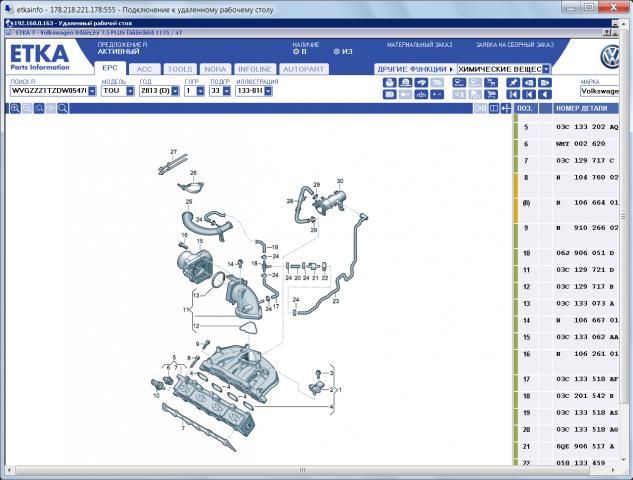Switch to the NORA tab
633x480 pixels.
pyautogui.click(x=215, y=69)
